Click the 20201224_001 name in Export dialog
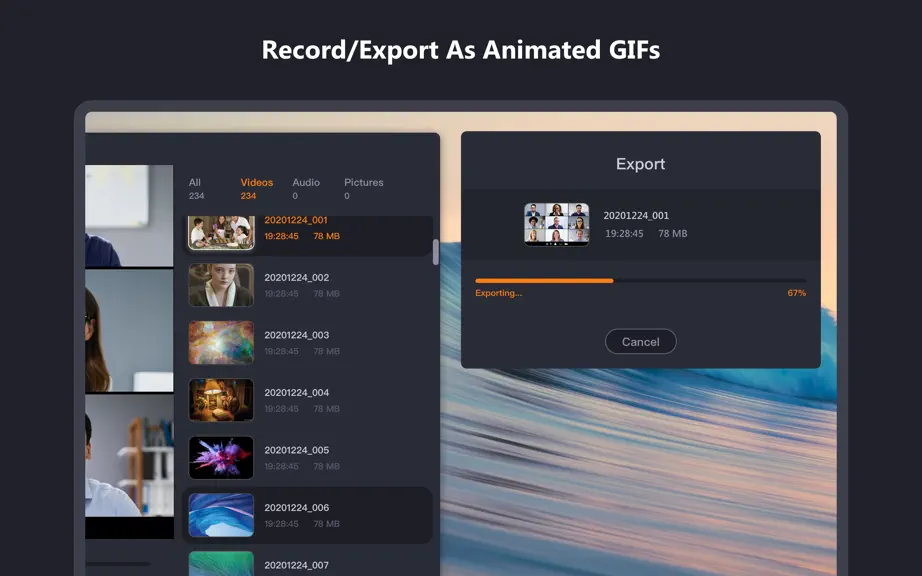 pos(636,216)
